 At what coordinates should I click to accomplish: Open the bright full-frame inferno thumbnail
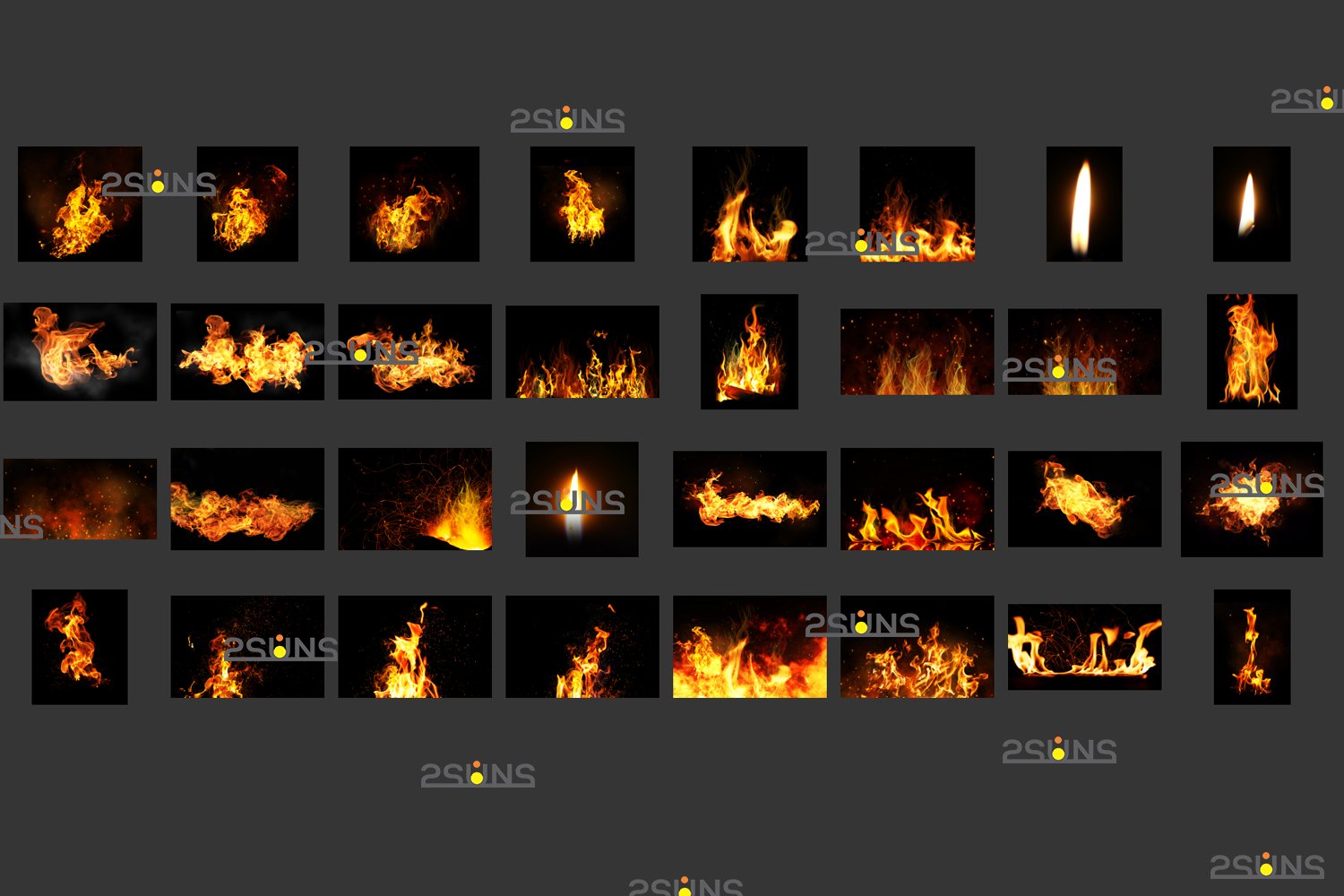pos(749,647)
